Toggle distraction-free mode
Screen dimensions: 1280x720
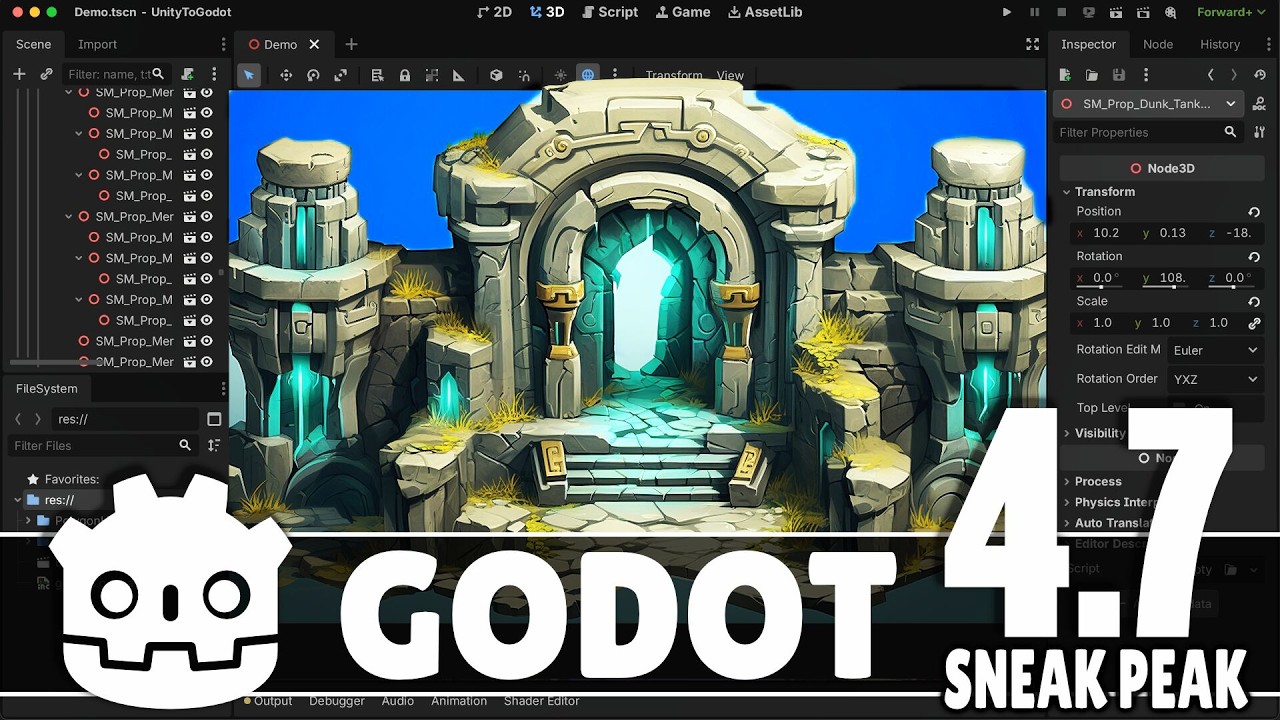[x=1033, y=44]
